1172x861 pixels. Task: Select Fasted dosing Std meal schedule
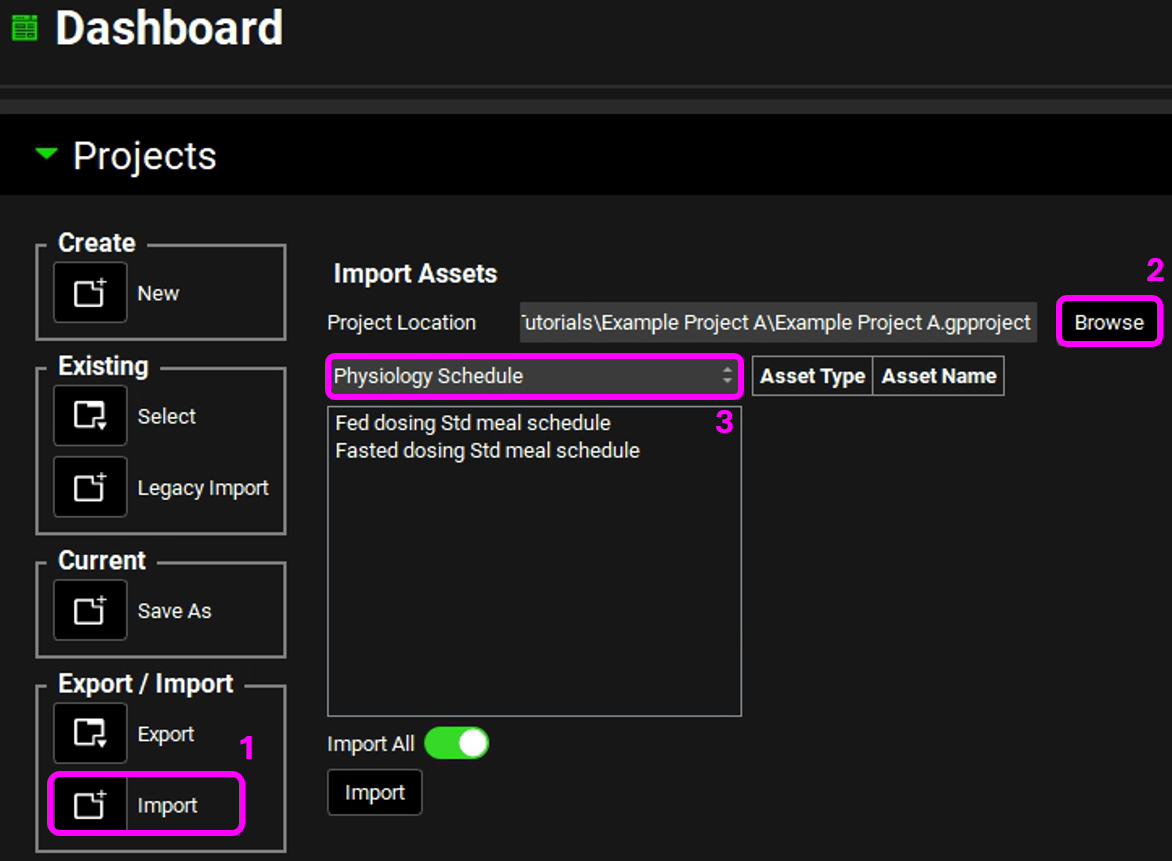pos(487,451)
